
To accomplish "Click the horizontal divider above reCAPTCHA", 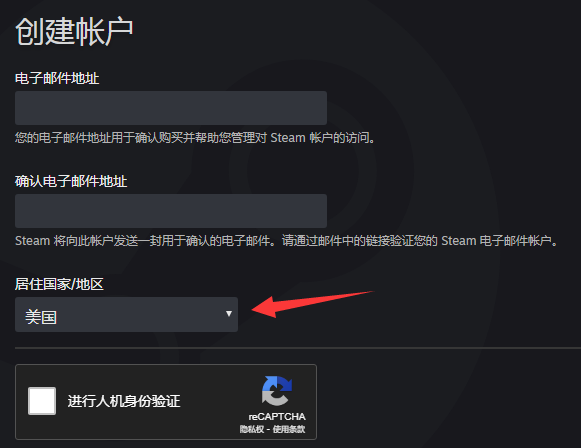I will pos(298,348).
